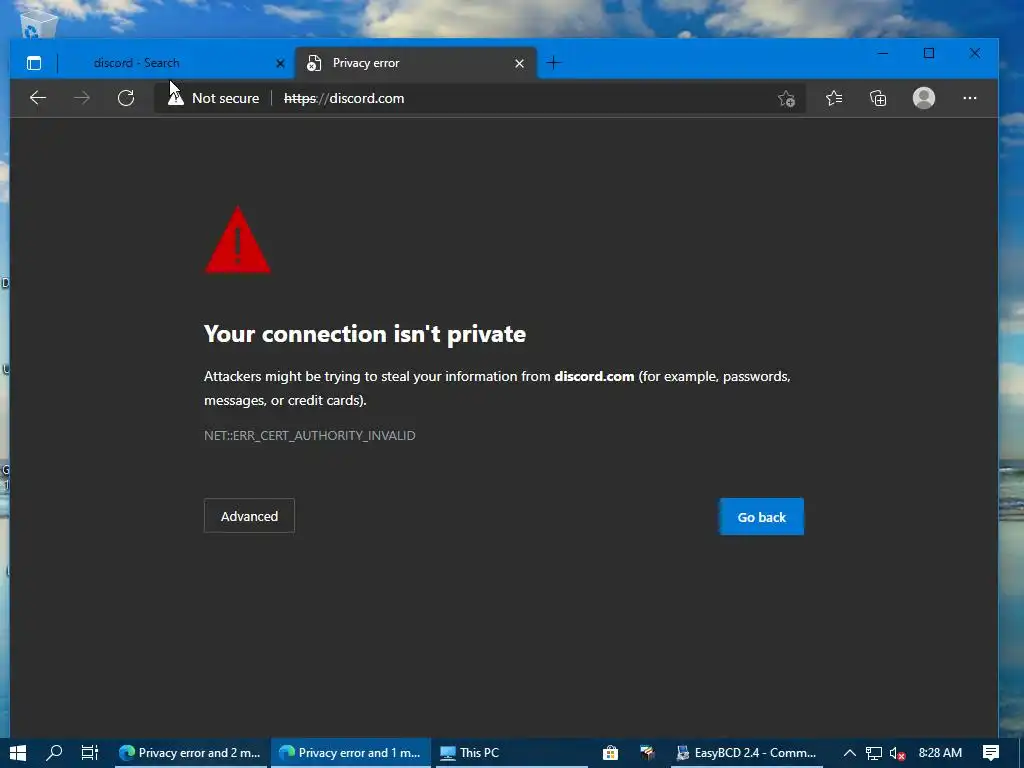This screenshot has width=1024, height=768.
Task: Close the discord - Search tab
Action: (280, 63)
